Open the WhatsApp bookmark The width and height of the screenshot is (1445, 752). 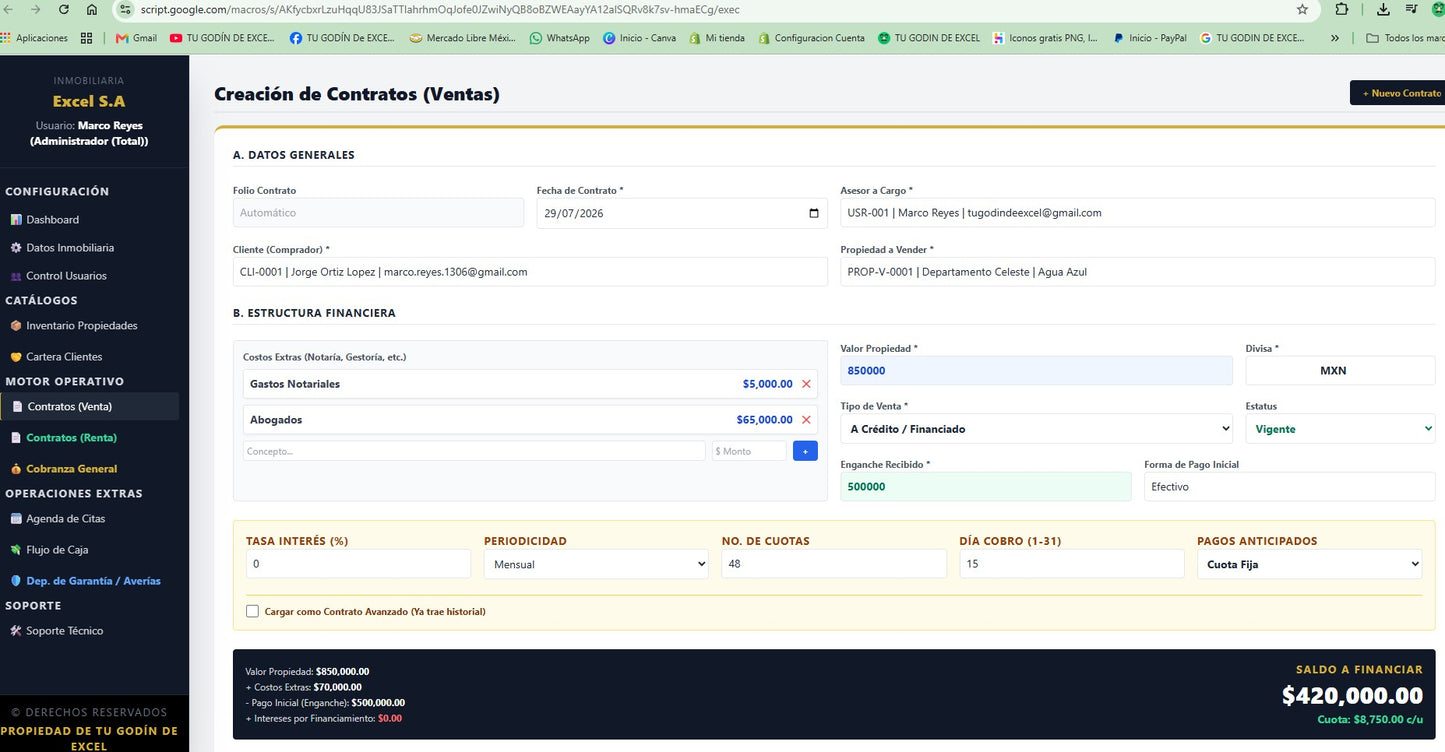click(x=560, y=38)
